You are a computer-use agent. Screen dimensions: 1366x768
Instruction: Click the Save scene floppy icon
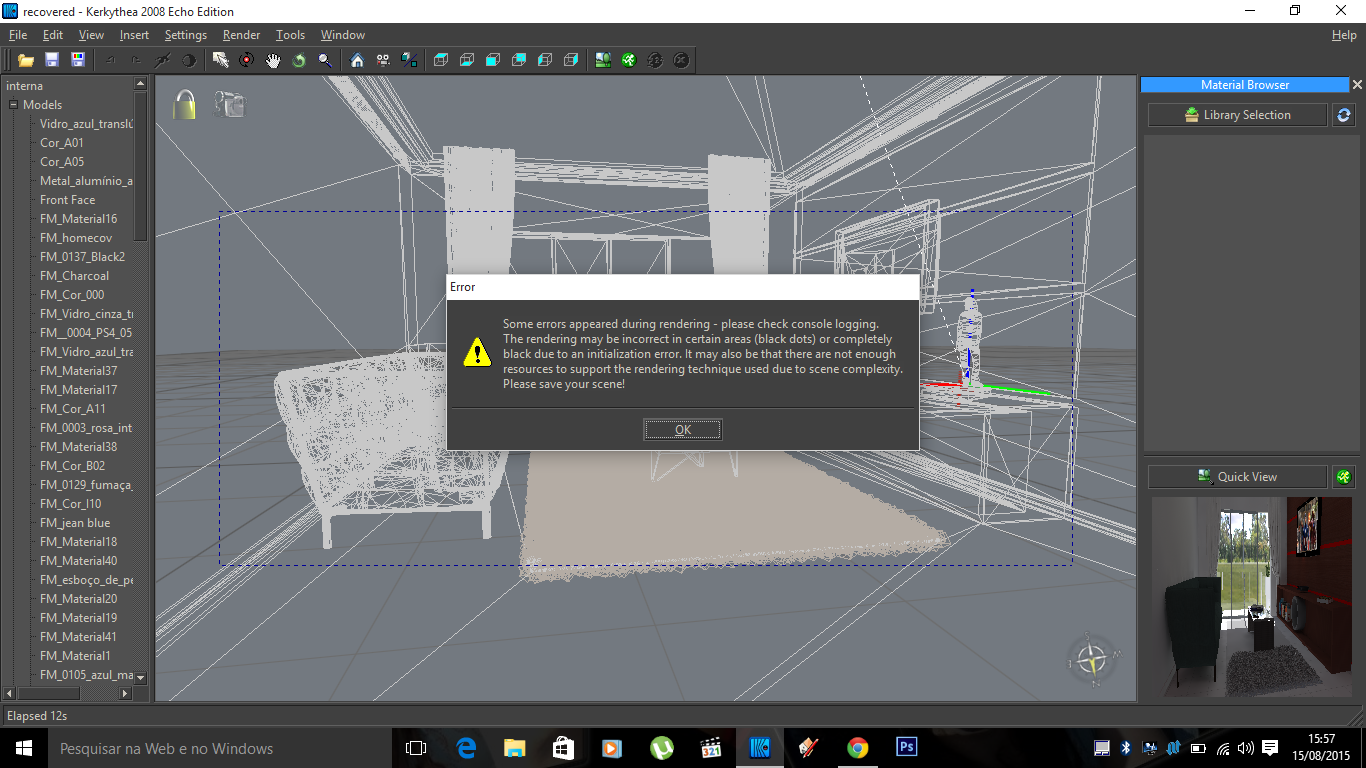click(x=52, y=60)
